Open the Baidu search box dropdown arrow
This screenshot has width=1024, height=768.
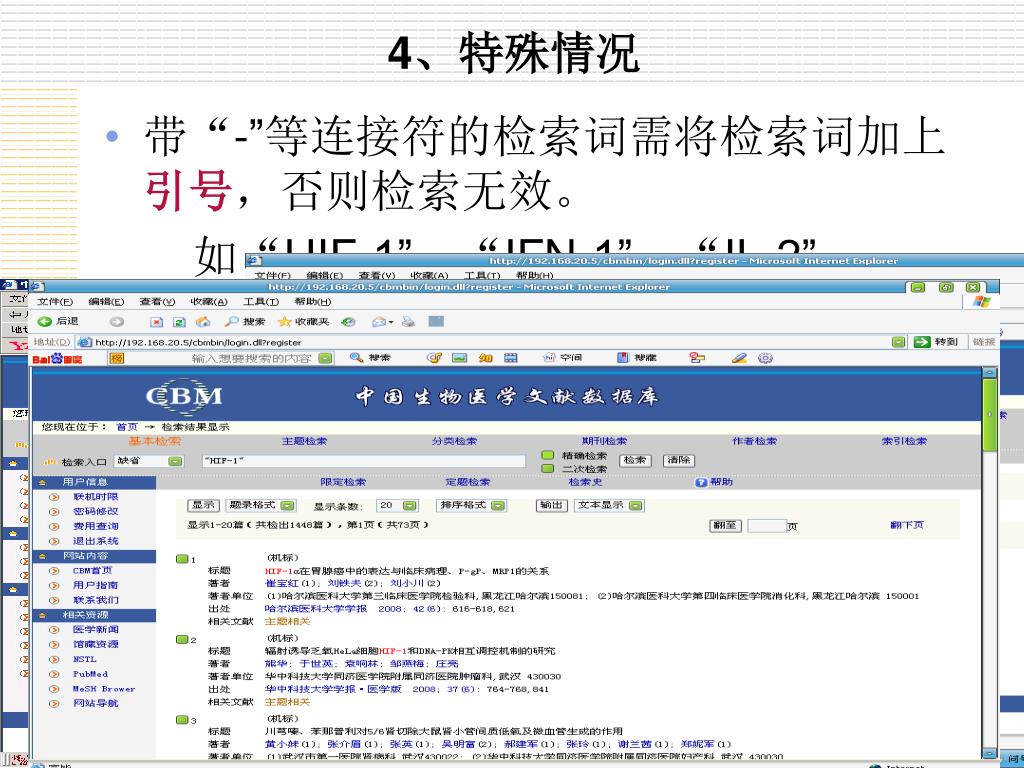[x=325, y=358]
